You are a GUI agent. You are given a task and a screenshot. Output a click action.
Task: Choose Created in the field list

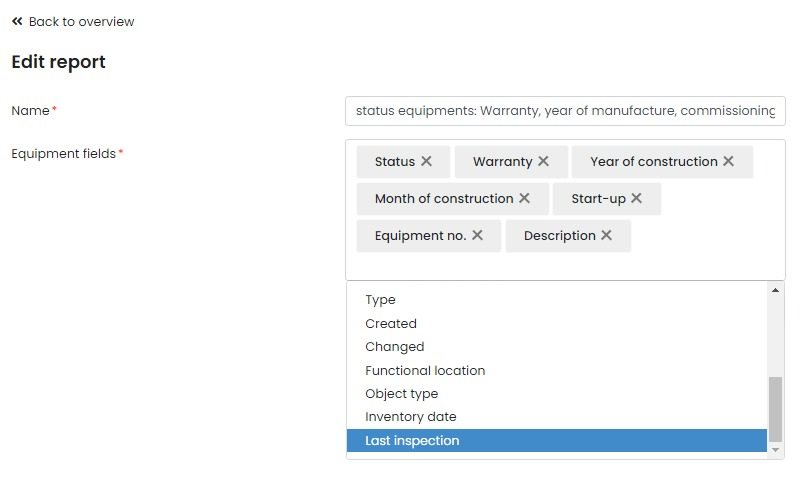point(391,323)
